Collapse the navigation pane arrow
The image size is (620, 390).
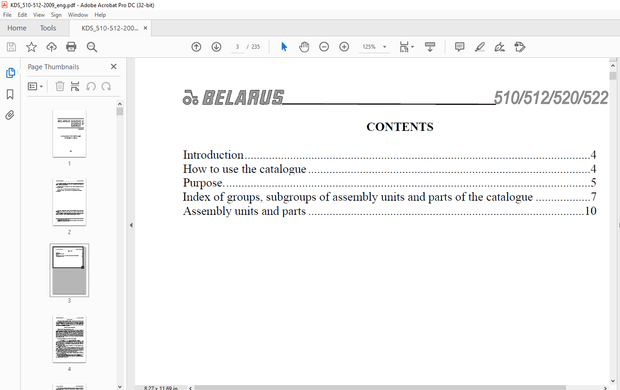131,225
